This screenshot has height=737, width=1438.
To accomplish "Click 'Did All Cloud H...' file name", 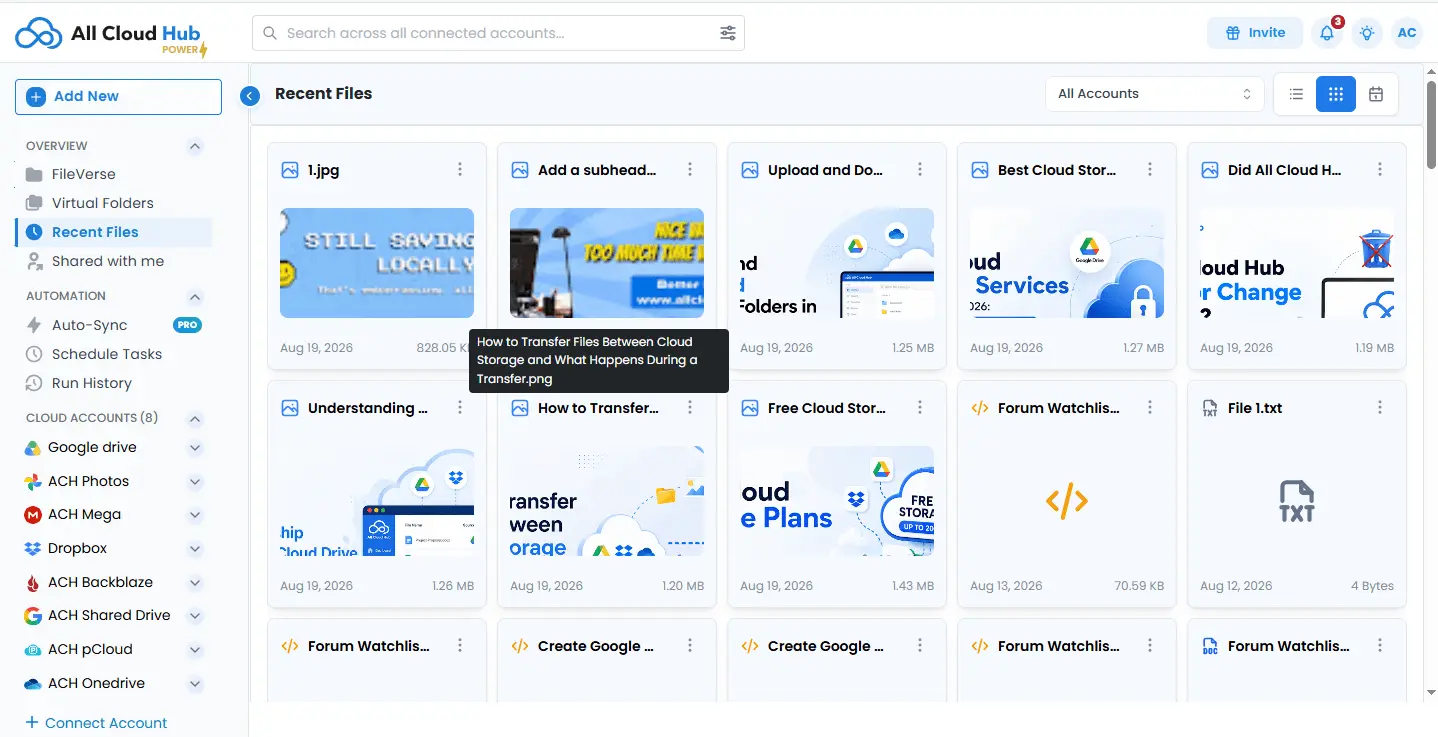I will [1285, 170].
